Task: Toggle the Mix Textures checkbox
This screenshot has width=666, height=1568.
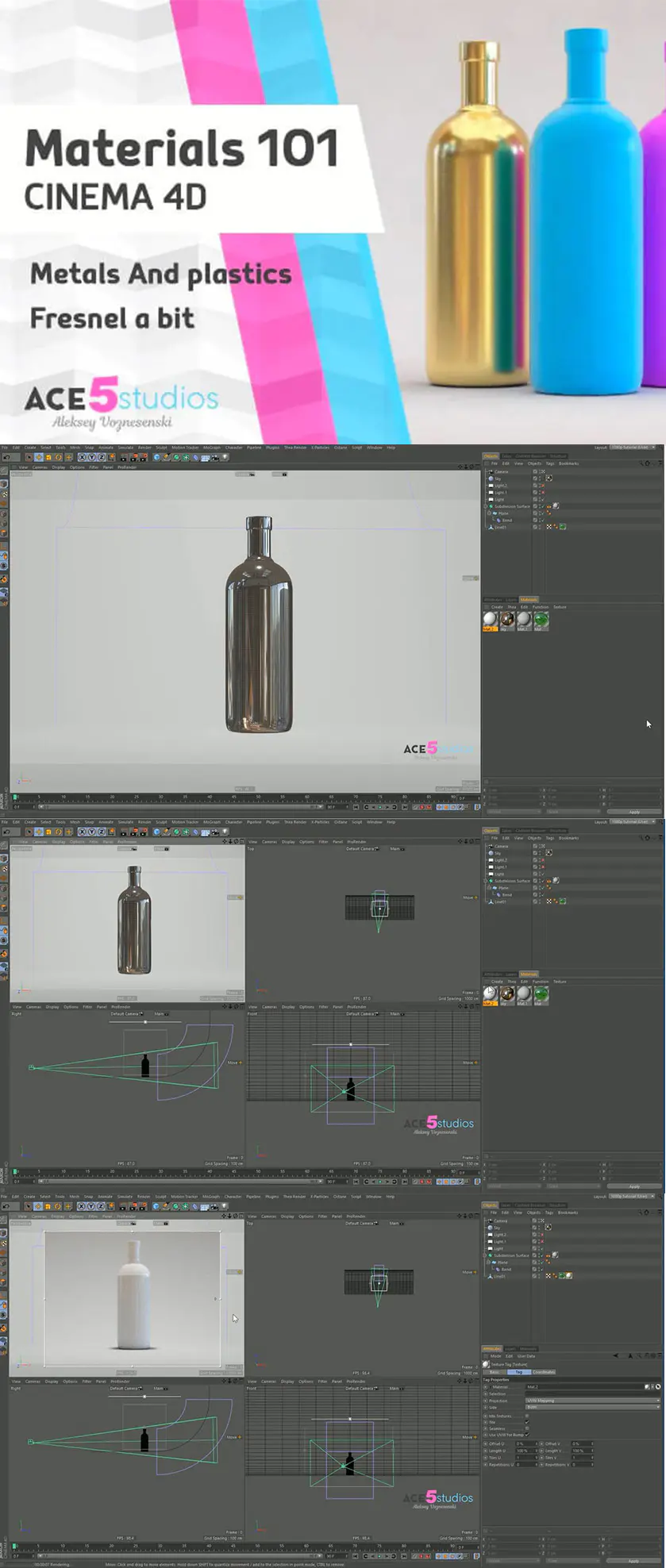Action: pos(527,1416)
